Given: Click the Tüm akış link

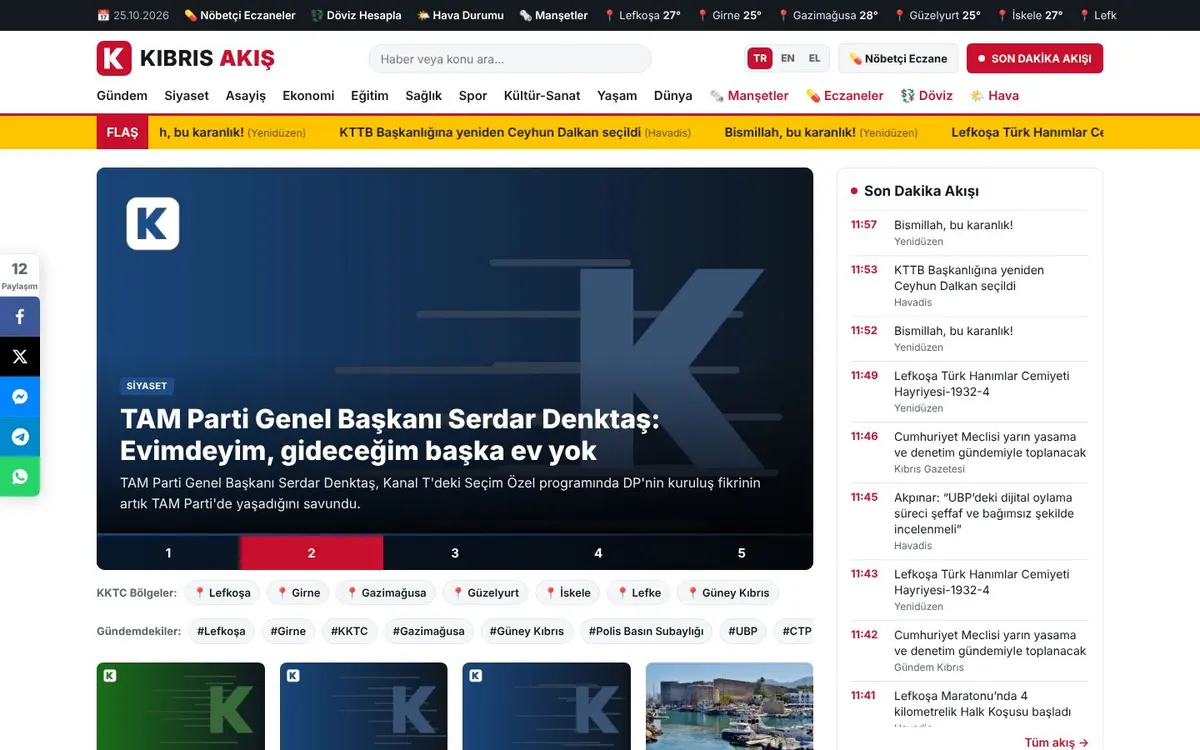Looking at the screenshot, I should (1056, 742).
